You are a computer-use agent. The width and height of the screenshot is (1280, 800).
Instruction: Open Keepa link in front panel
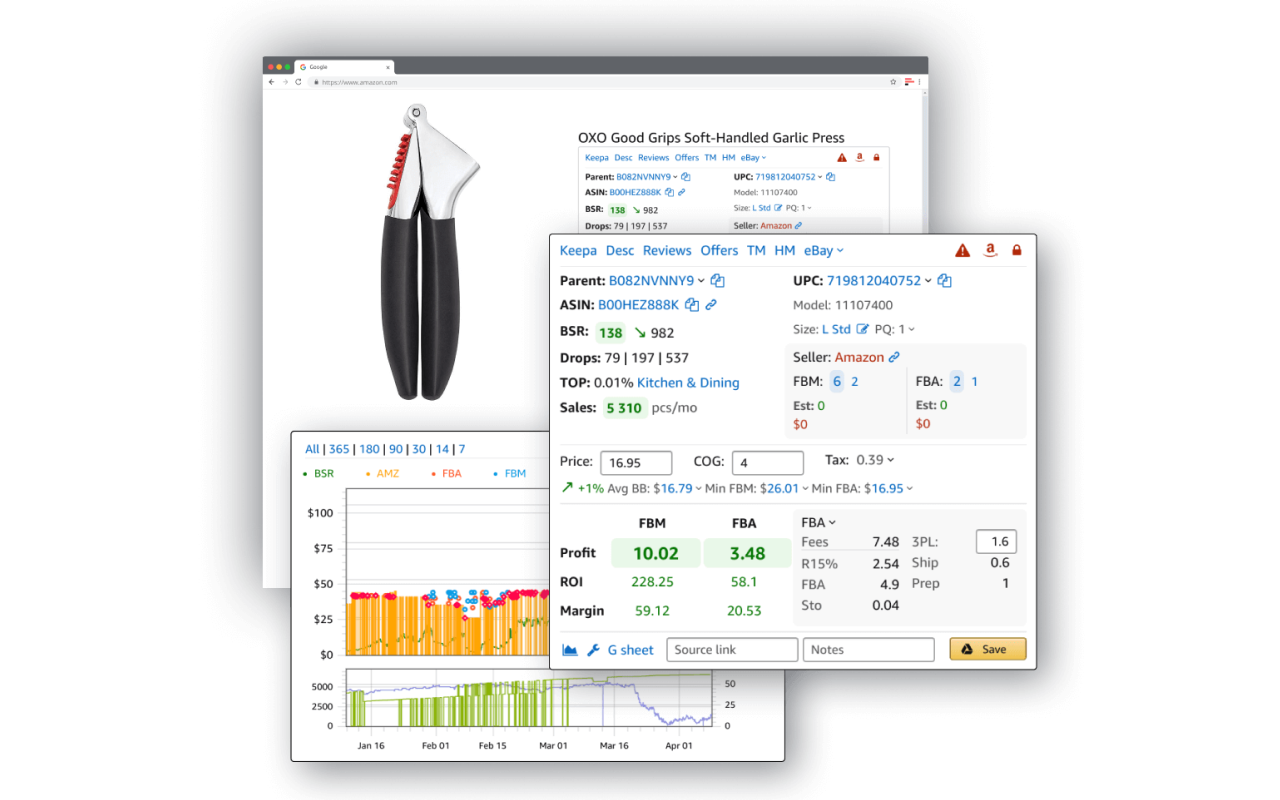pos(578,250)
